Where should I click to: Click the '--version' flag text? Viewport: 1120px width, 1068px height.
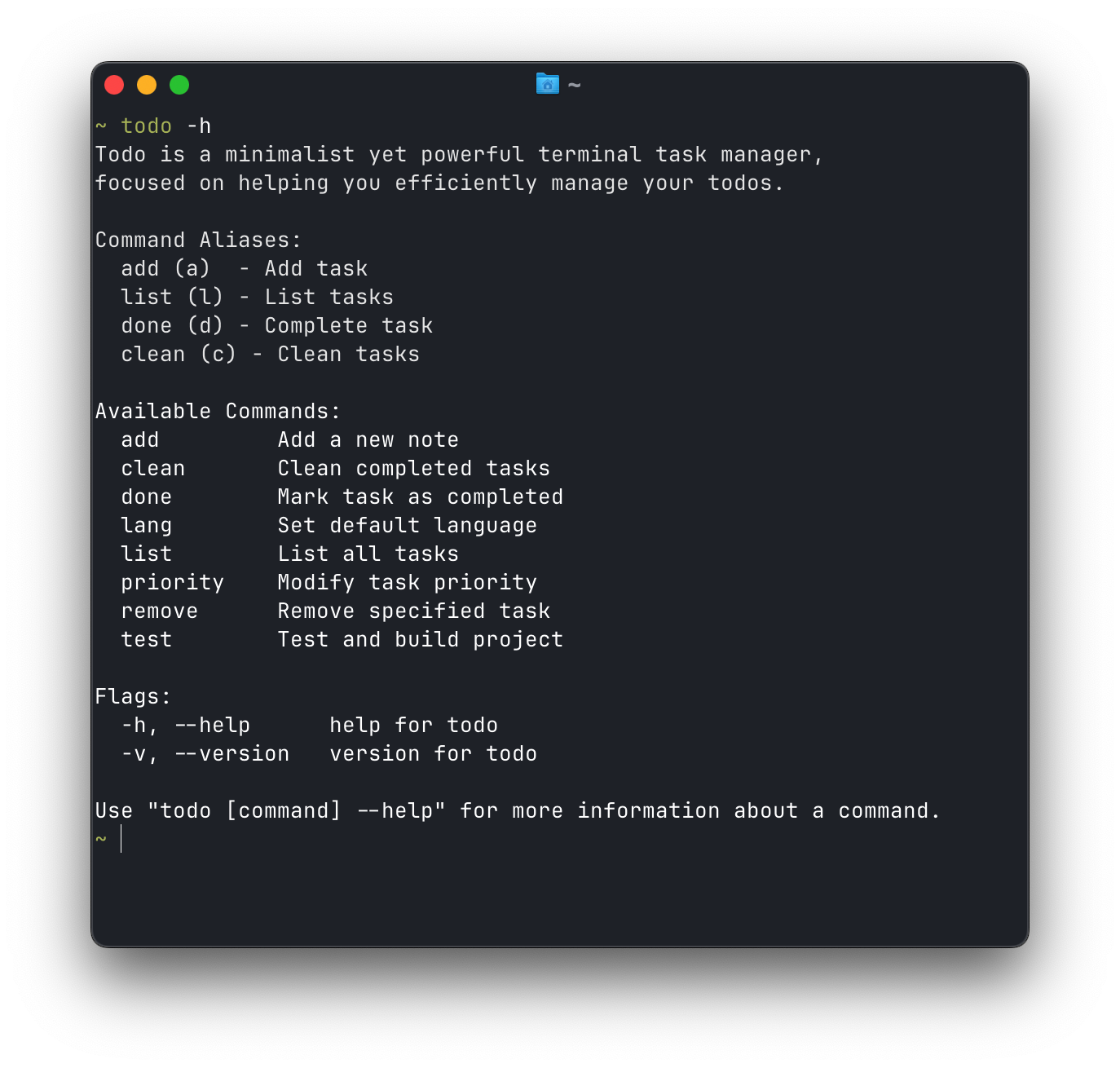click(x=232, y=753)
